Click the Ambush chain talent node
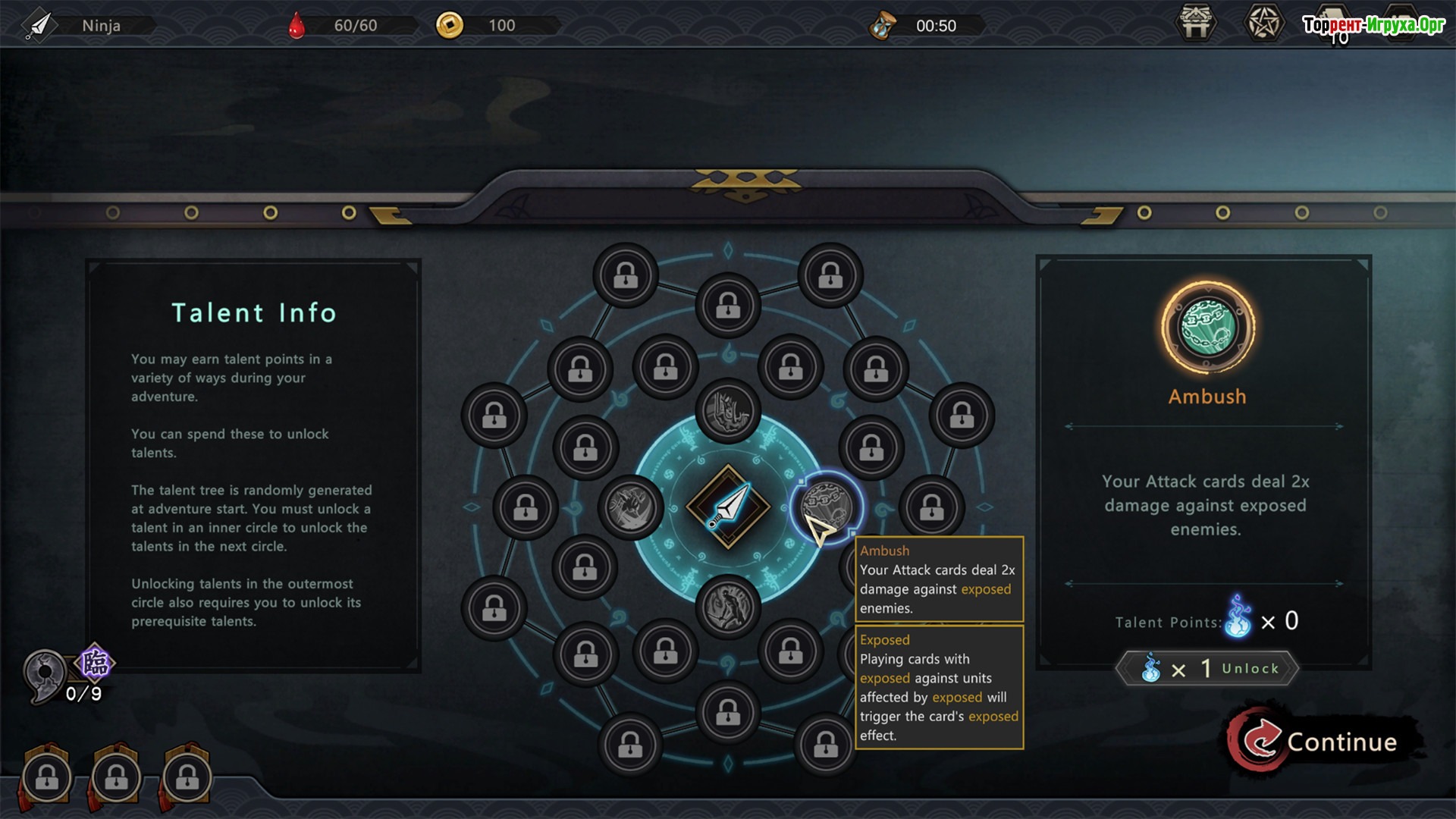 [827, 506]
